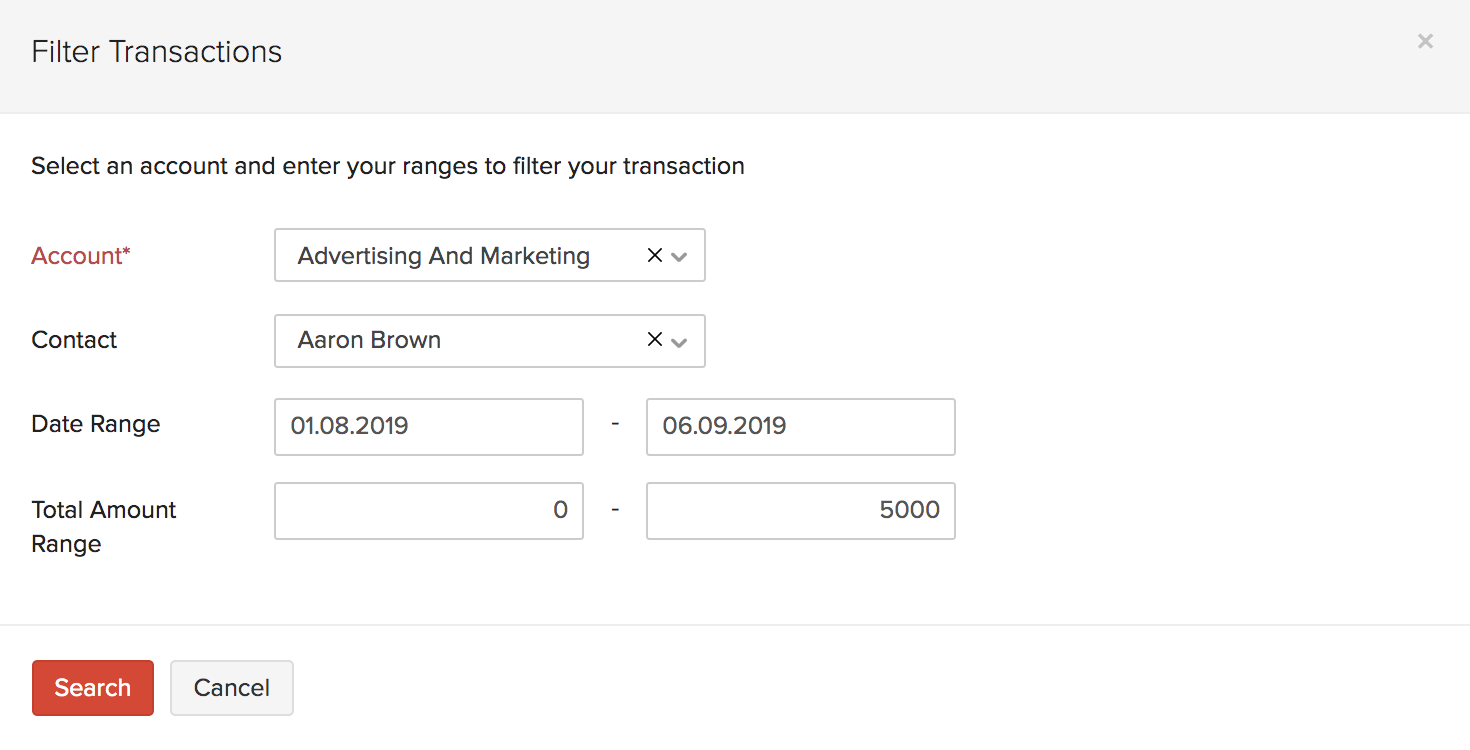Click the Date Range label
Viewport: 1470px width, 750px height.
[x=95, y=424]
